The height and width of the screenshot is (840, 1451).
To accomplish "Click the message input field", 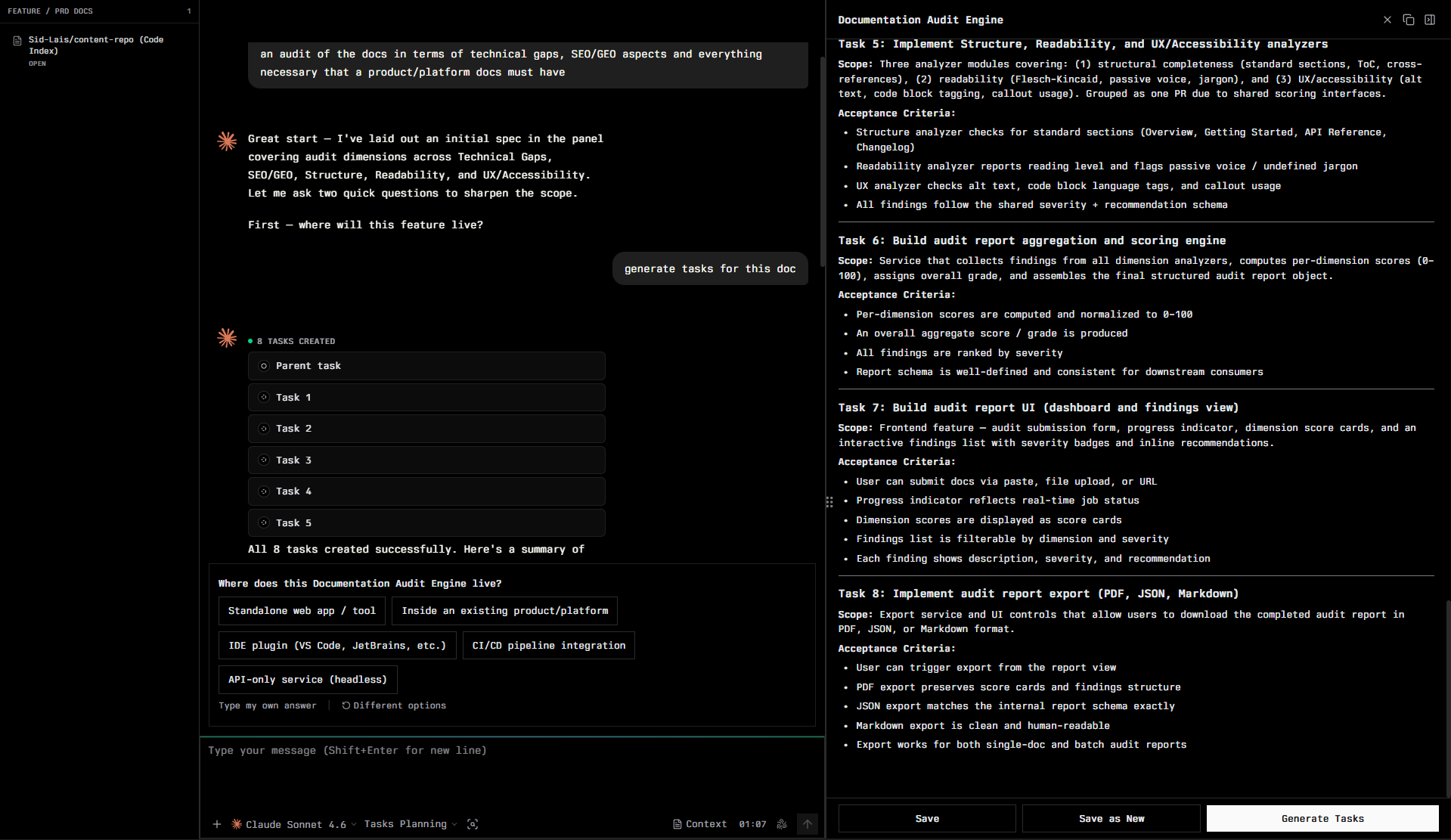I will (512, 771).
